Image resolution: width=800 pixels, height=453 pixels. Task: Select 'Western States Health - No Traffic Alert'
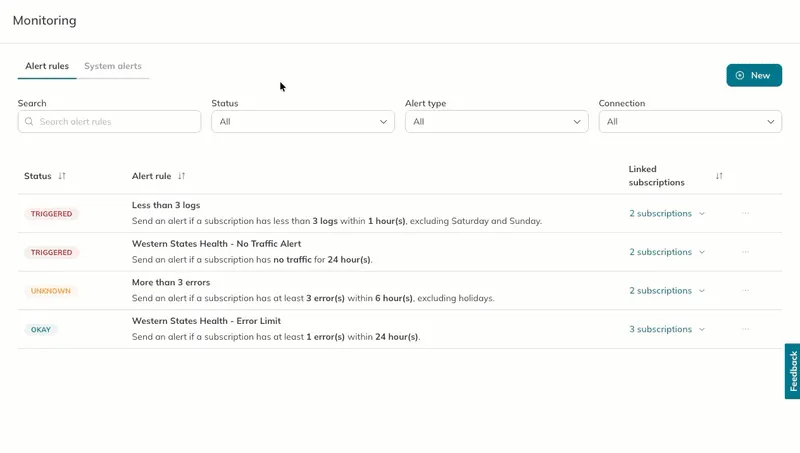(x=216, y=244)
